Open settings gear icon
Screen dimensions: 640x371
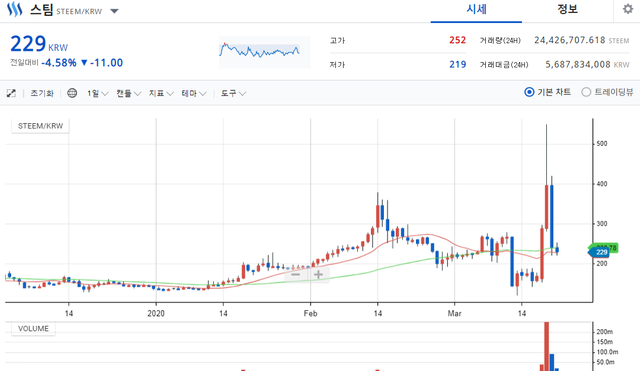tap(628, 9)
